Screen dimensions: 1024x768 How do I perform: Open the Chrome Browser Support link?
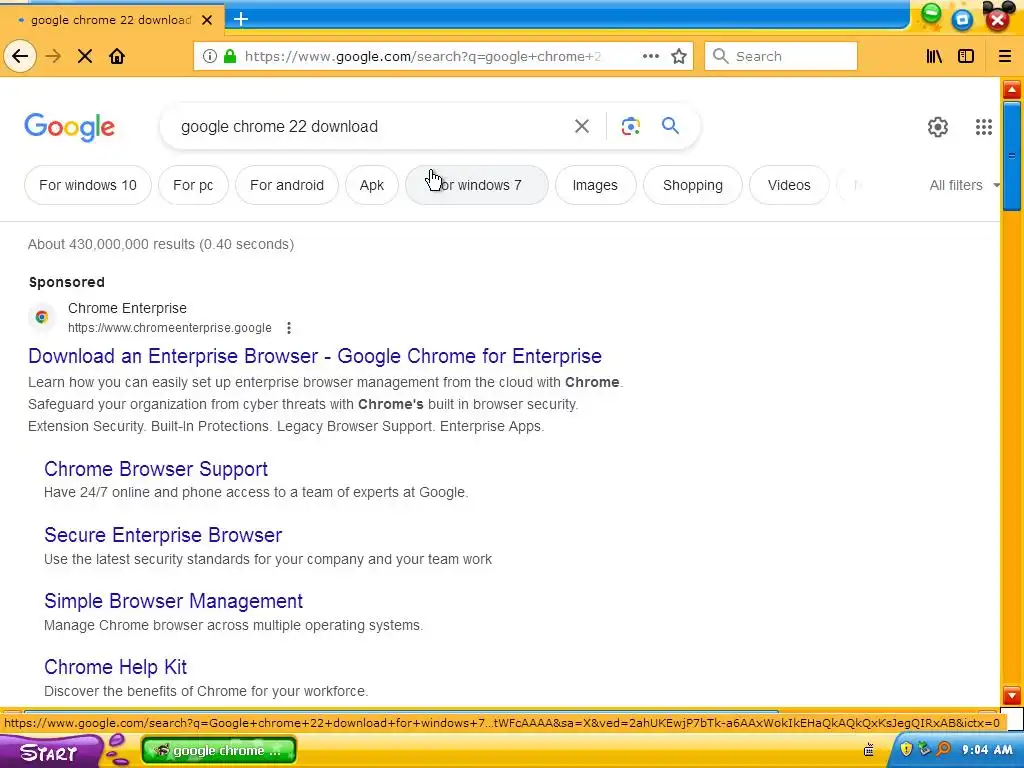click(x=156, y=469)
